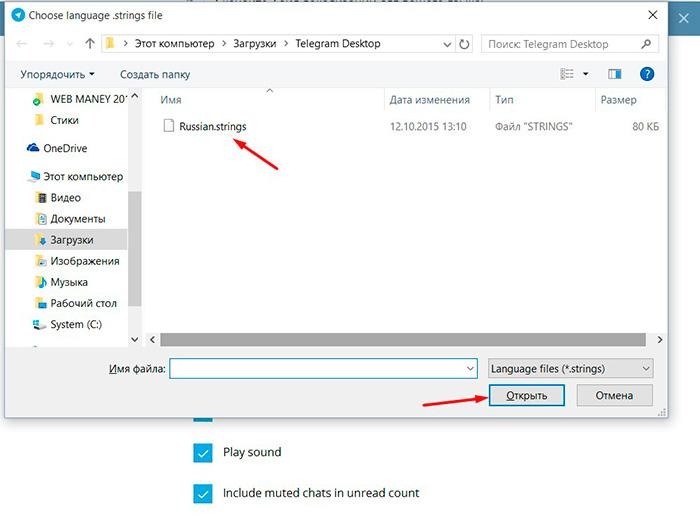Open Документы in sidebar
Screen dimensions: 700x528
(70, 219)
